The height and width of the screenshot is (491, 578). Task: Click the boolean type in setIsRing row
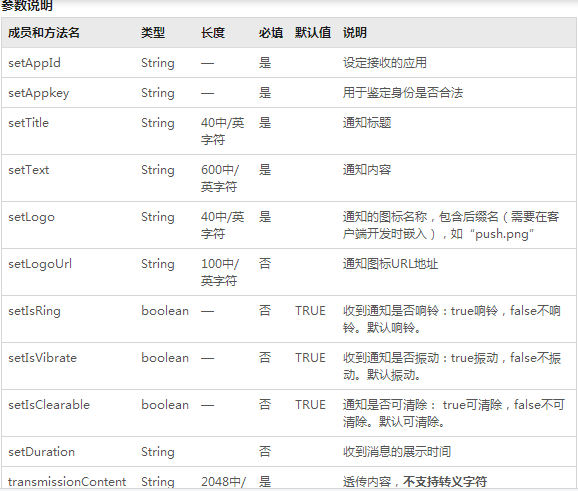pyautogui.click(x=165, y=311)
